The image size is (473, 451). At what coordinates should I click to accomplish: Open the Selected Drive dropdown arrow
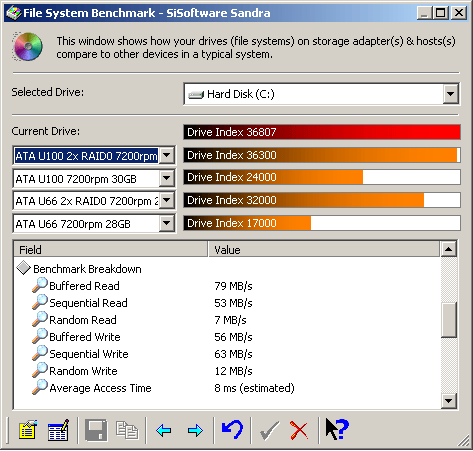click(x=451, y=94)
